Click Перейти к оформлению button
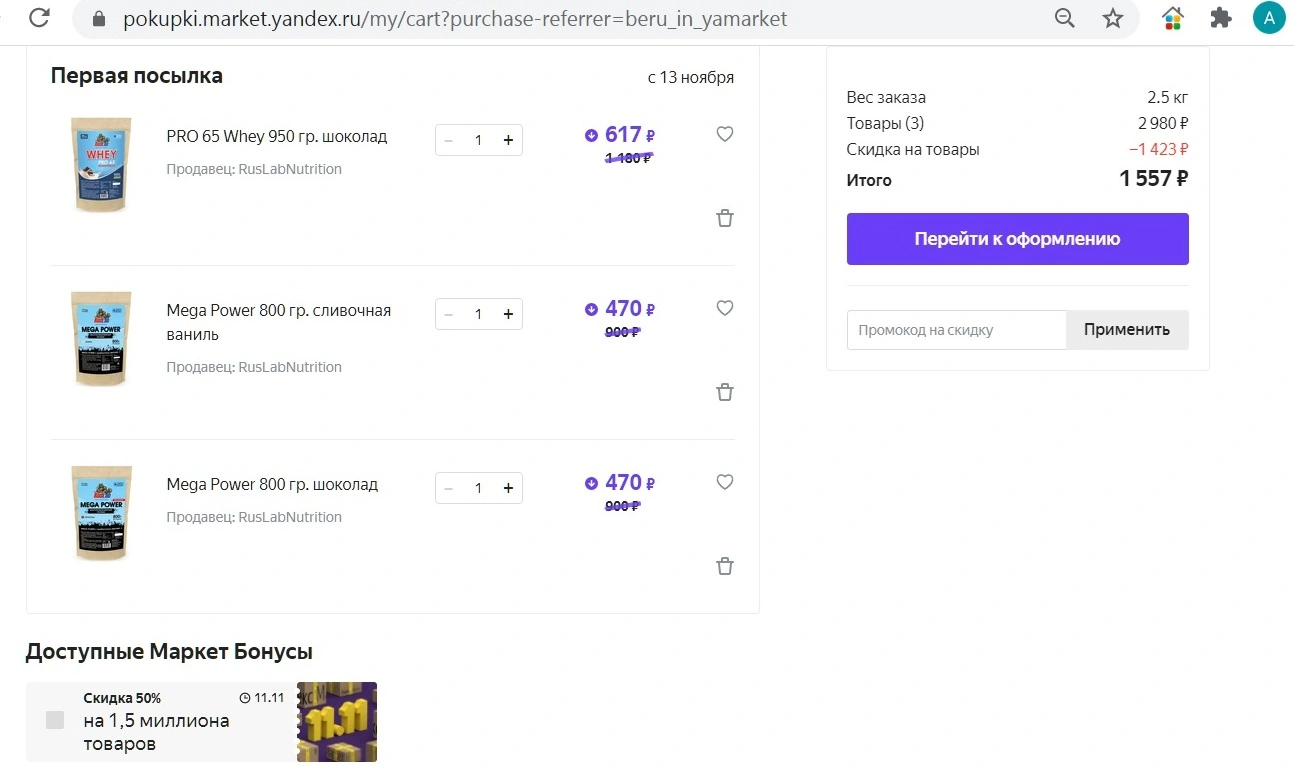The image size is (1294, 766). (1017, 239)
